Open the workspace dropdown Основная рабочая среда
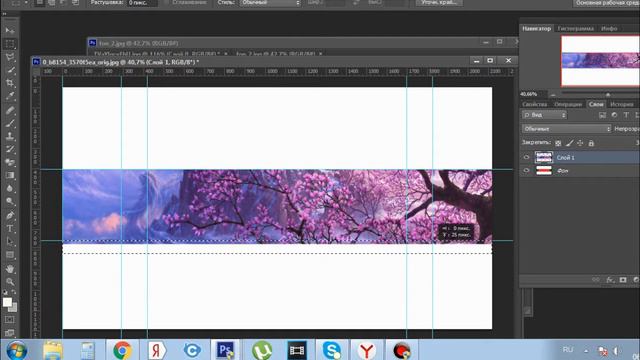640x360 pixels. pyautogui.click(x=607, y=3)
